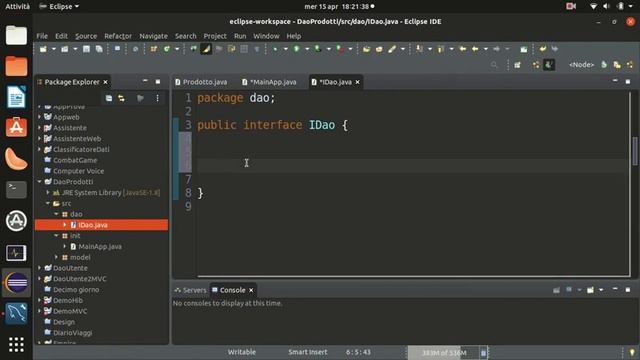The width and height of the screenshot is (640, 360).
Task: Open the Eclipse icon in Ubuntu dock
Action: 16,282
